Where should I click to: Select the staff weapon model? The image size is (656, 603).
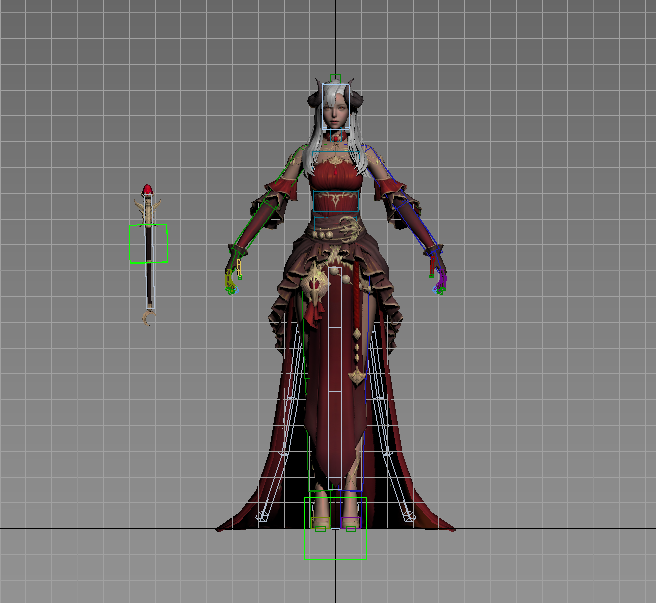(x=149, y=255)
